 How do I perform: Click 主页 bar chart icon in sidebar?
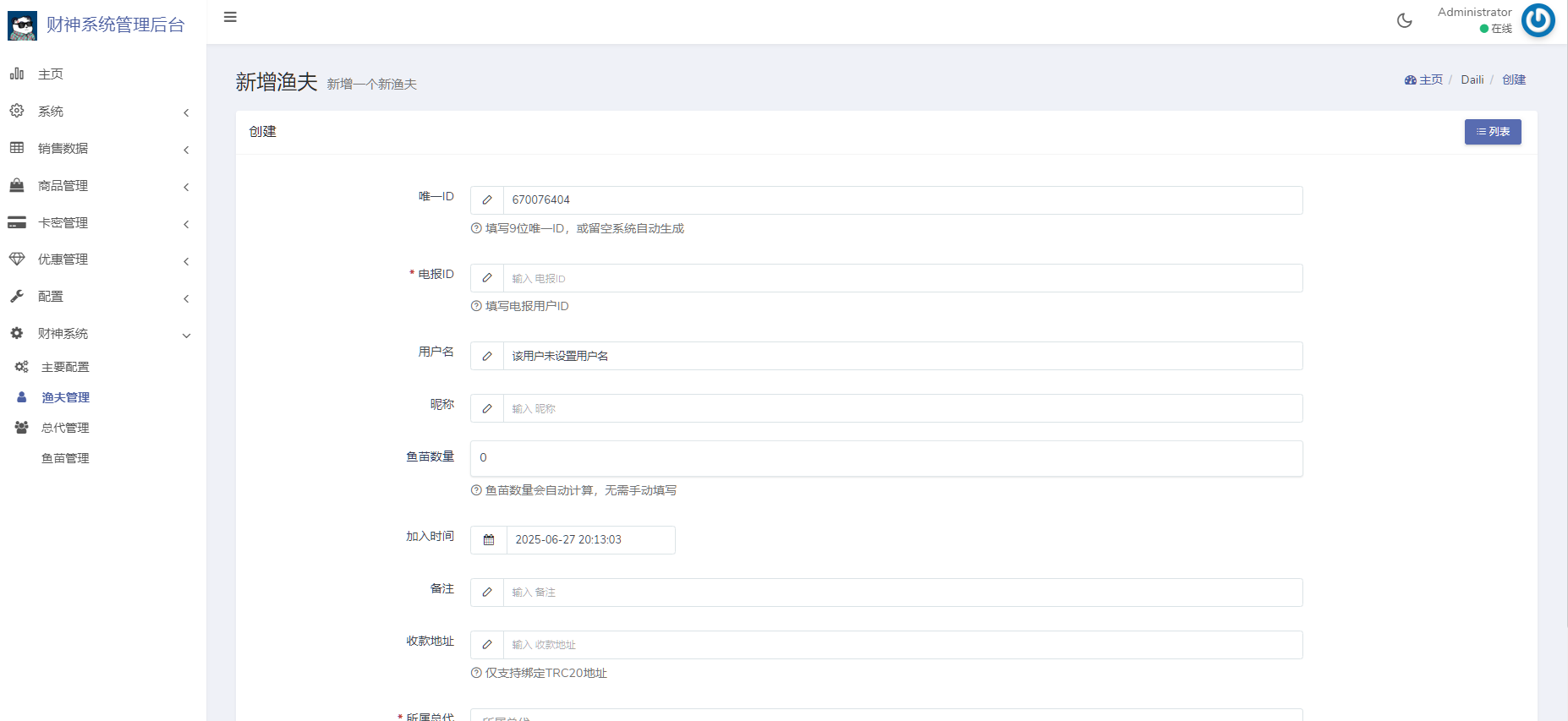tap(17, 74)
